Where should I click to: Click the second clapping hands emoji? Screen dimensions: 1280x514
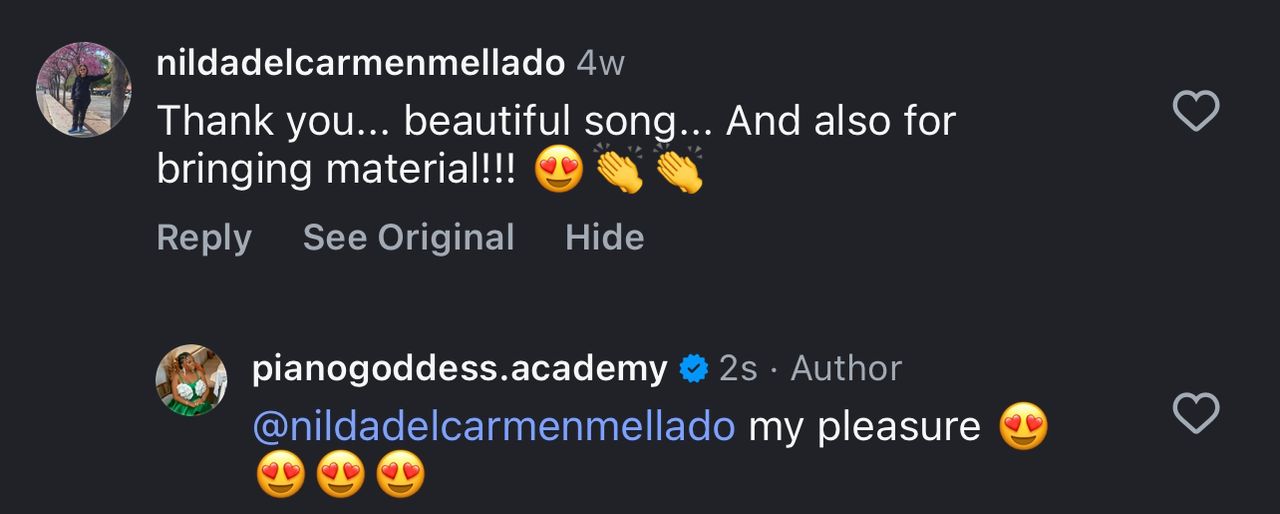[x=679, y=169]
